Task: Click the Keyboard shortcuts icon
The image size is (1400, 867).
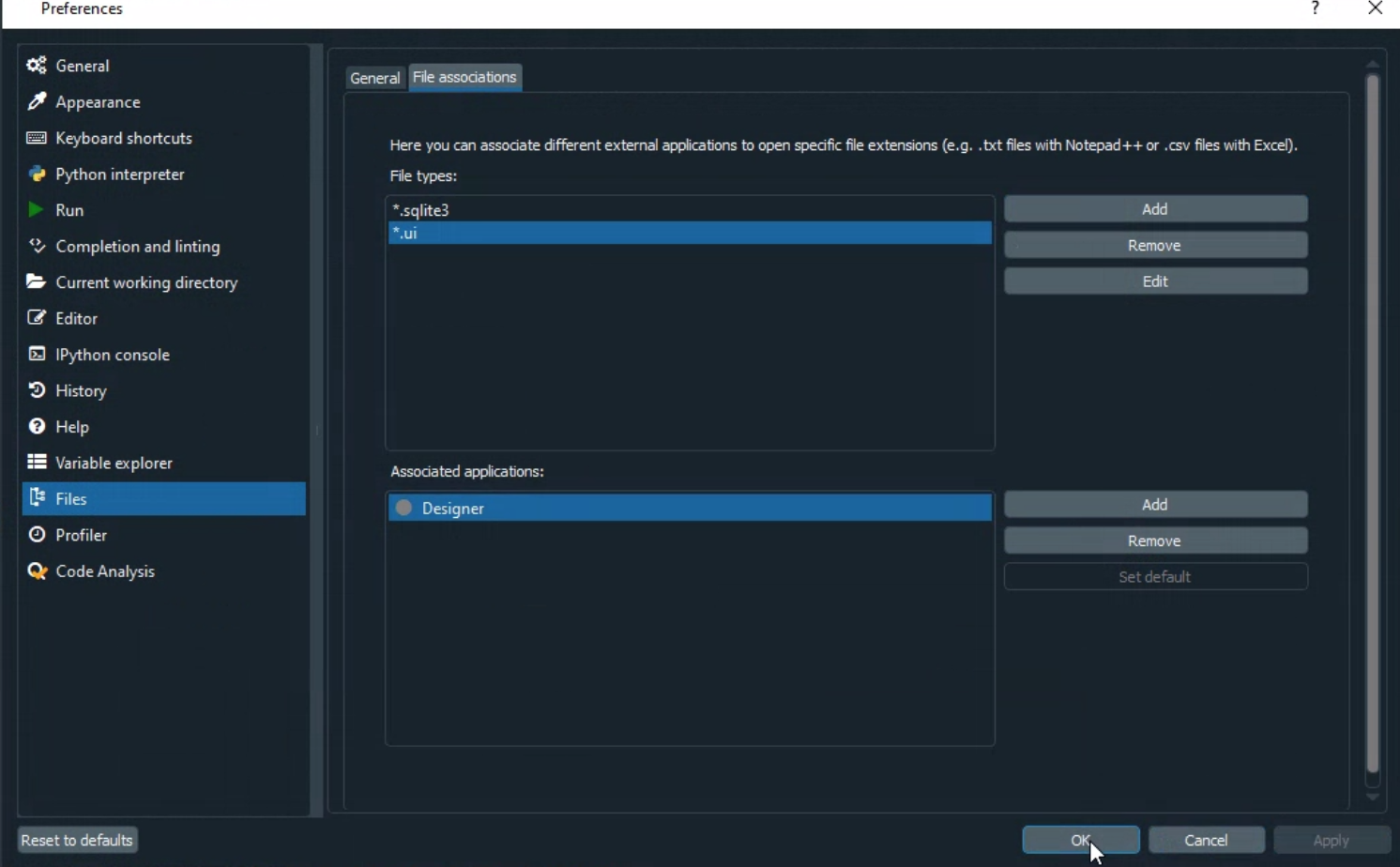Action: click(36, 137)
